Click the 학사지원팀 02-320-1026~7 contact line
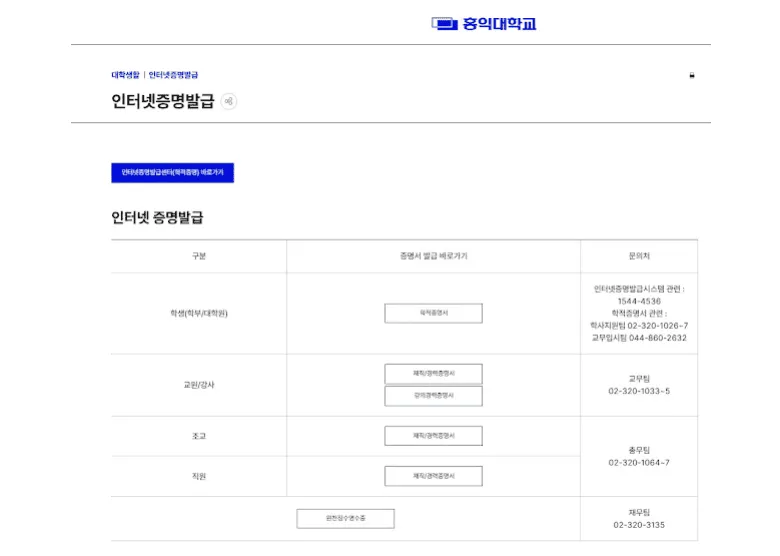The width and height of the screenshot is (780, 556). pyautogui.click(x=639, y=326)
